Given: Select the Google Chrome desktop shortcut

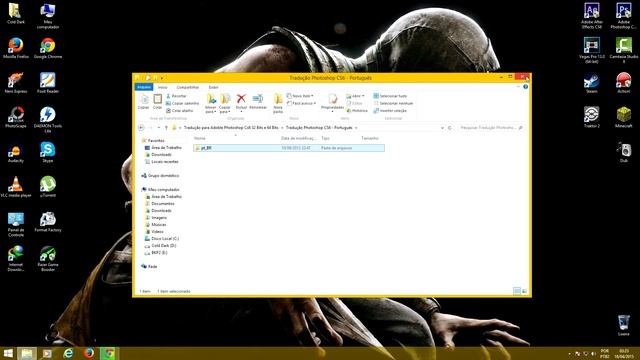Looking at the screenshot, I should coord(48,48).
